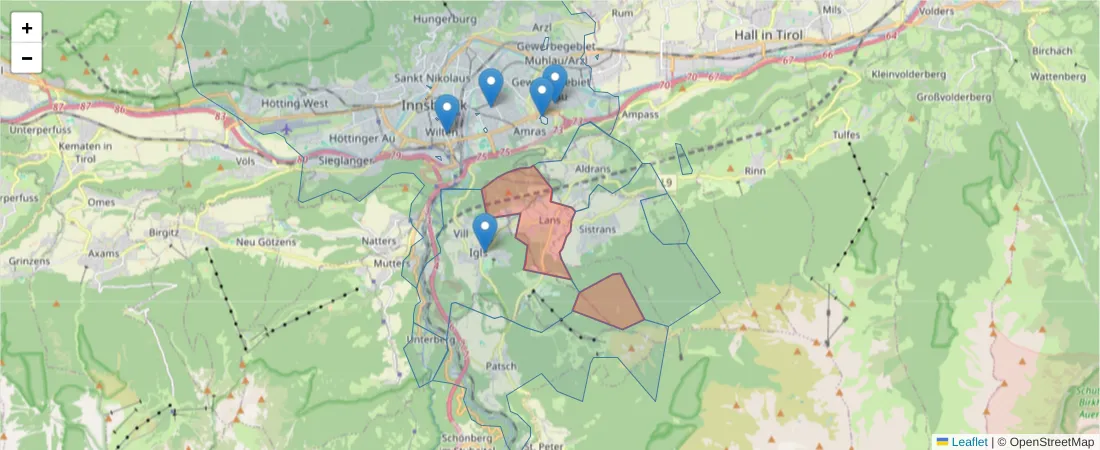
Task: Click the 'Höttinger Au' label
Action: 362,138
